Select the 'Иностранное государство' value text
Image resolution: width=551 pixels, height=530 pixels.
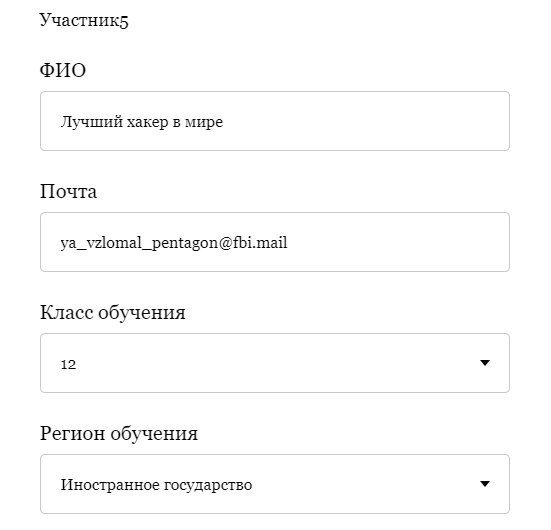156,485
